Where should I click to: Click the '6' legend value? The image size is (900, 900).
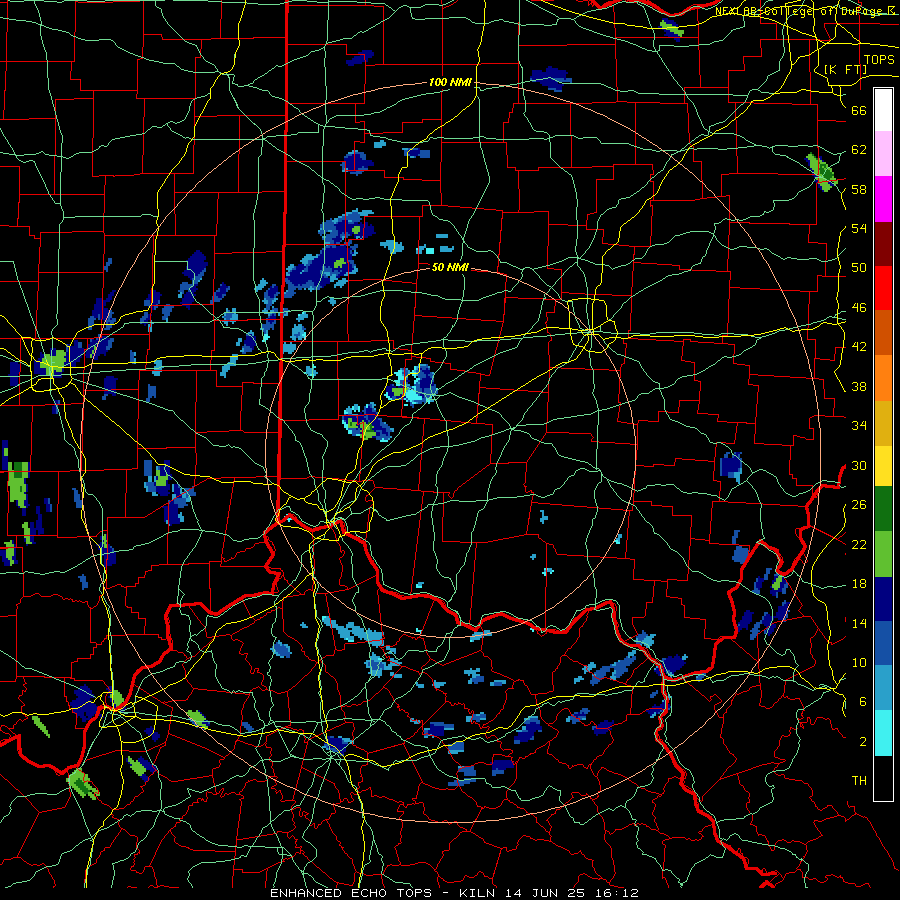[x=863, y=702]
